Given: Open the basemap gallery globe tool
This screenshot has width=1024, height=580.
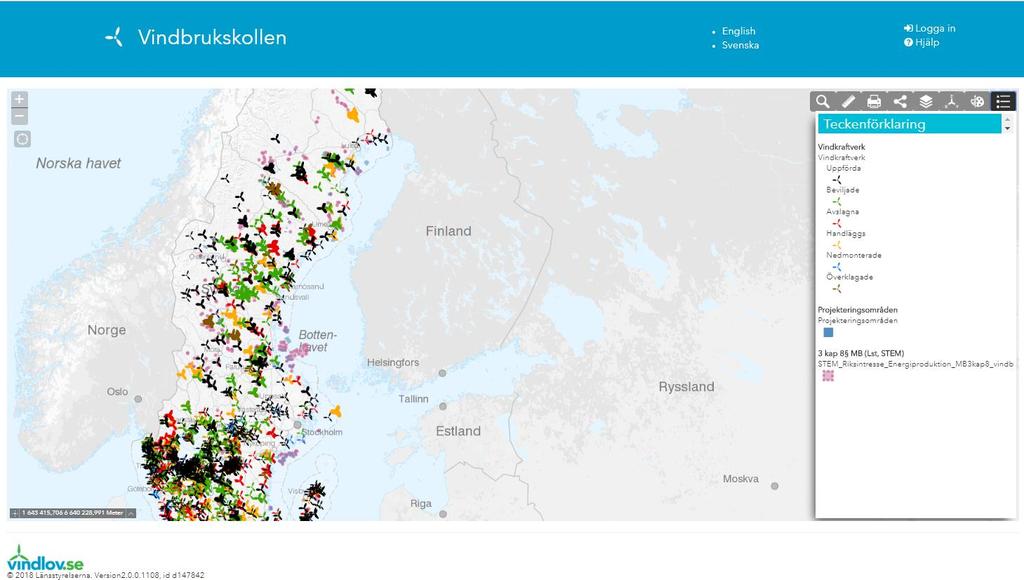Looking at the screenshot, I should (978, 101).
